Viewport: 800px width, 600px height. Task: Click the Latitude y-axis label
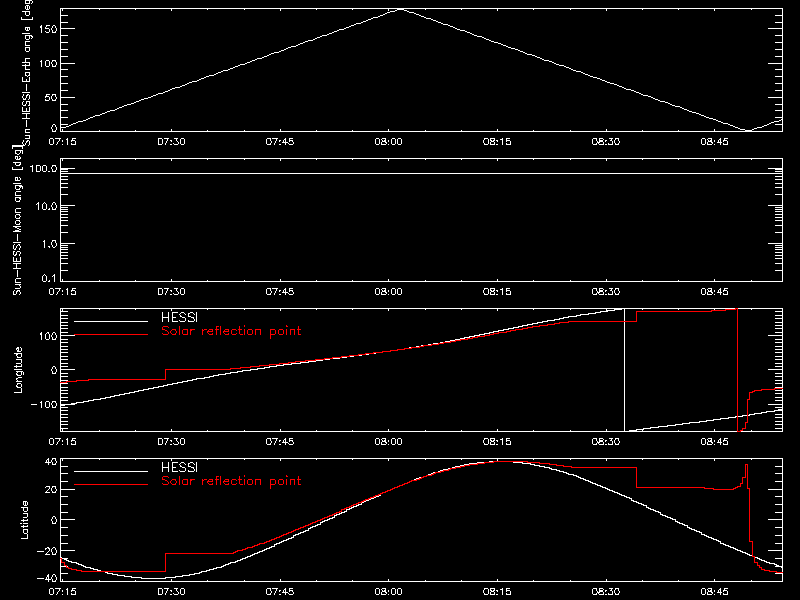click(24, 520)
